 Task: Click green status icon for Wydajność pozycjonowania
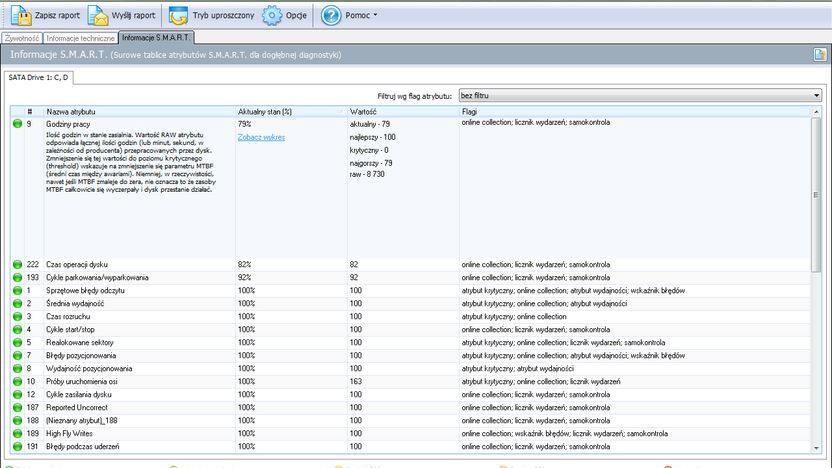[x=18, y=368]
